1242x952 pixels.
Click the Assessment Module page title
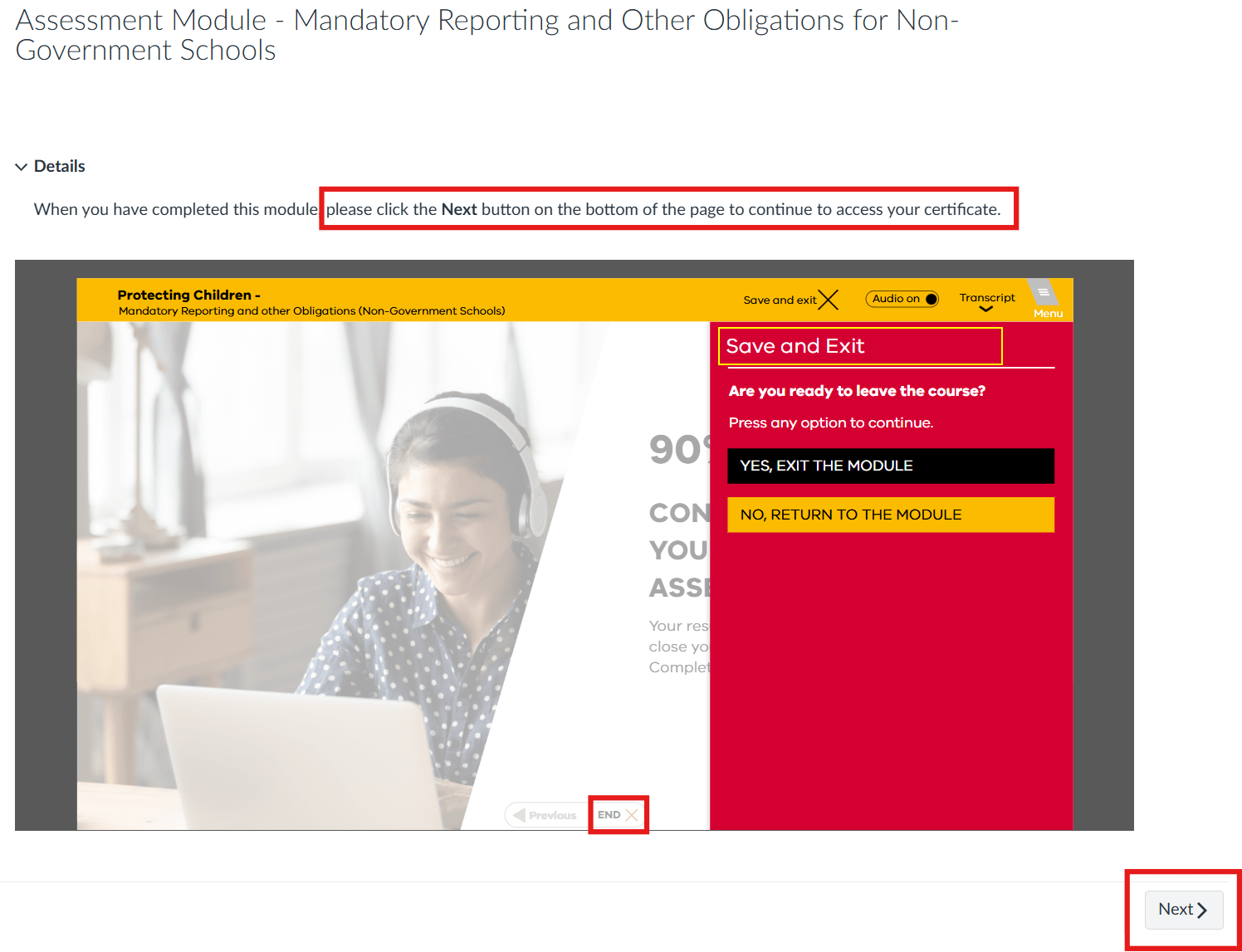(x=486, y=35)
